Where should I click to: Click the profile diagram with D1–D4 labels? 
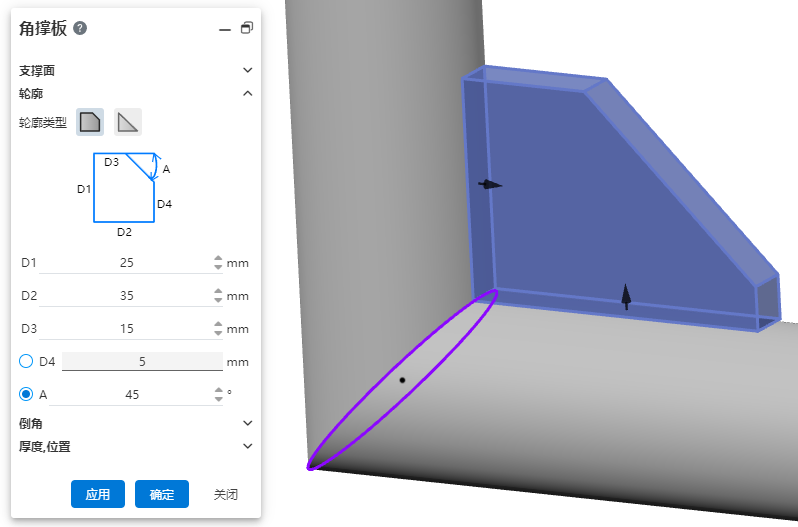coord(125,195)
